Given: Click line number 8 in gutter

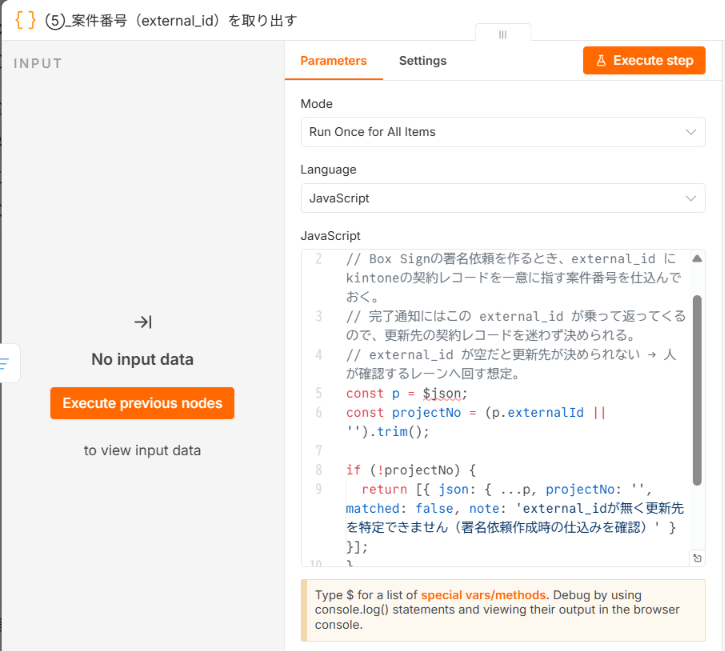Looking at the screenshot, I should pyautogui.click(x=319, y=470).
